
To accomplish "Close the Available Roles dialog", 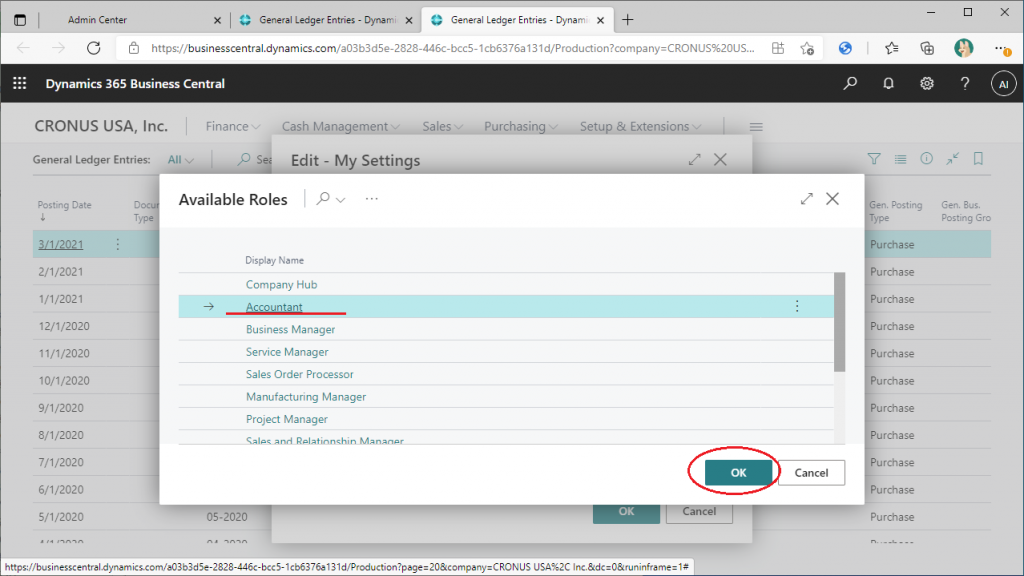I will pyautogui.click(x=832, y=199).
